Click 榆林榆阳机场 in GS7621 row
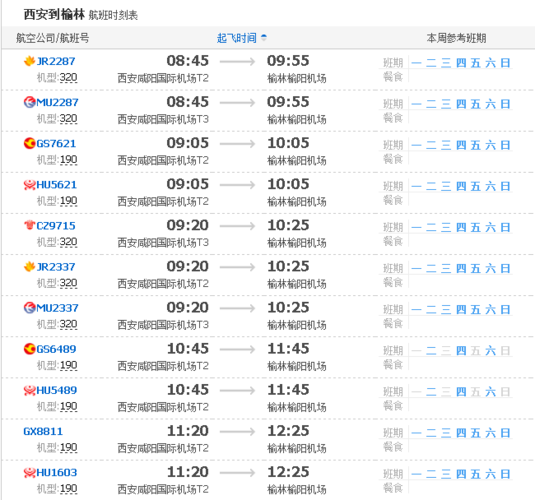The image size is (535, 500). pos(297,160)
